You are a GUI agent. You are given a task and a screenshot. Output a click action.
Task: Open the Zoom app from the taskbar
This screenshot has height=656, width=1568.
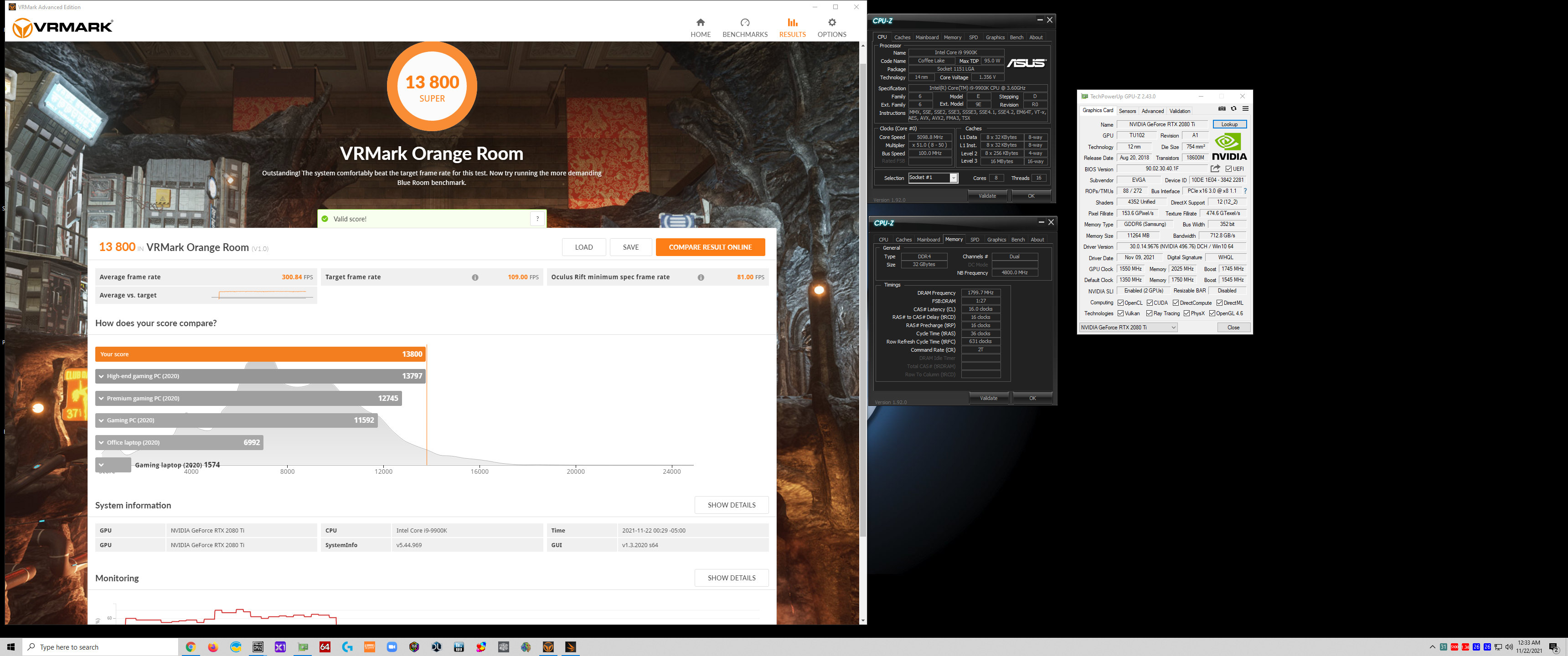392,647
